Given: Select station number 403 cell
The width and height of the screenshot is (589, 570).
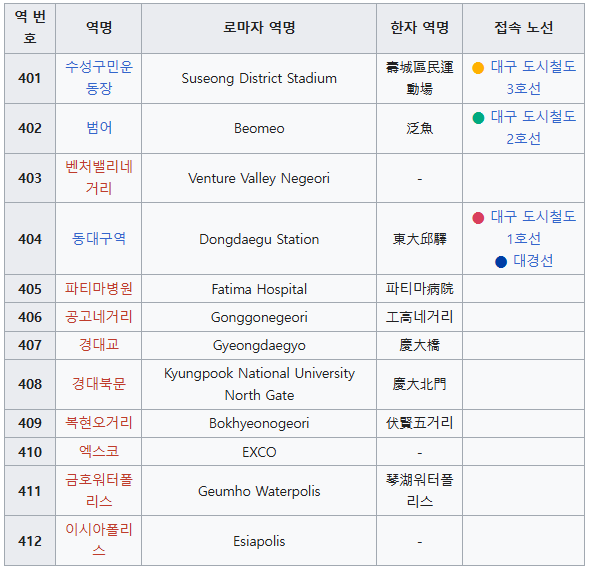Looking at the screenshot, I should [30, 178].
